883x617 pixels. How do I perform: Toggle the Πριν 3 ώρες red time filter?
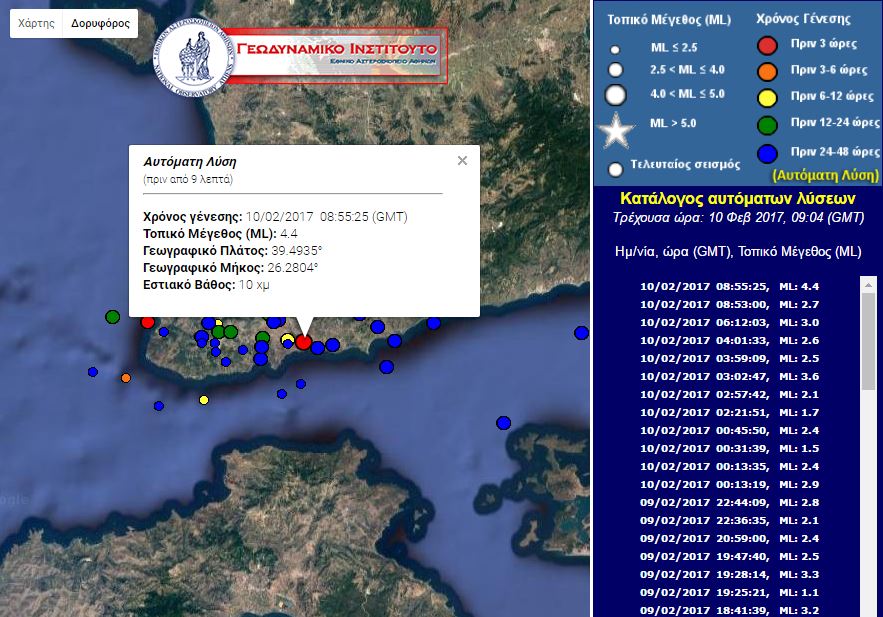pos(766,43)
